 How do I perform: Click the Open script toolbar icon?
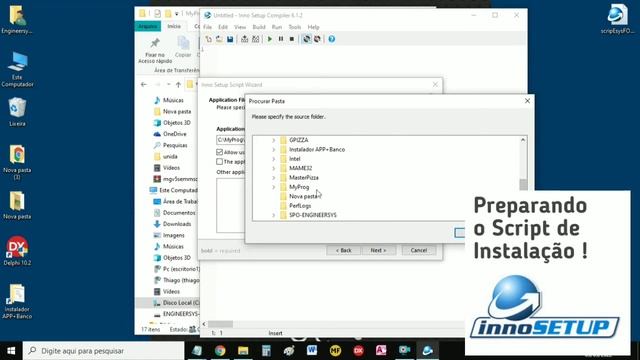pos(219,39)
